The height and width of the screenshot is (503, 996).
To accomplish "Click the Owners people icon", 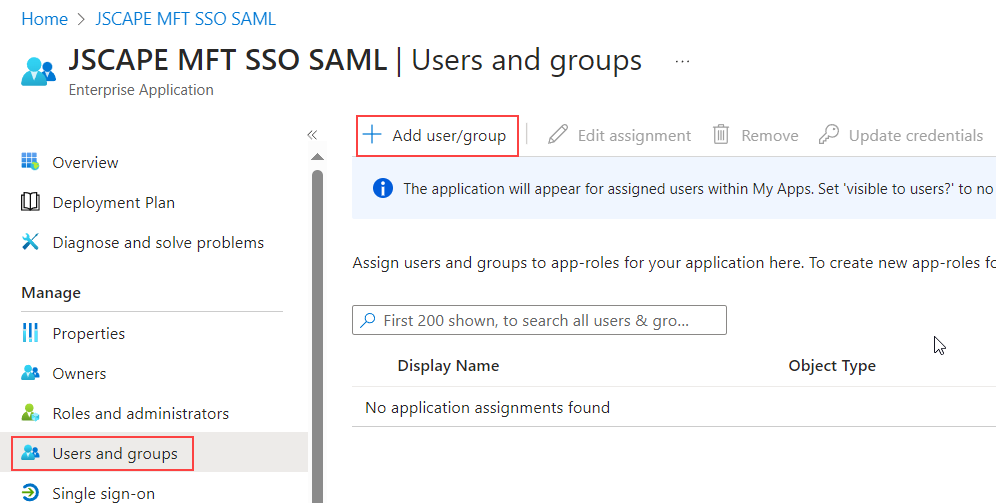I will click(x=30, y=373).
